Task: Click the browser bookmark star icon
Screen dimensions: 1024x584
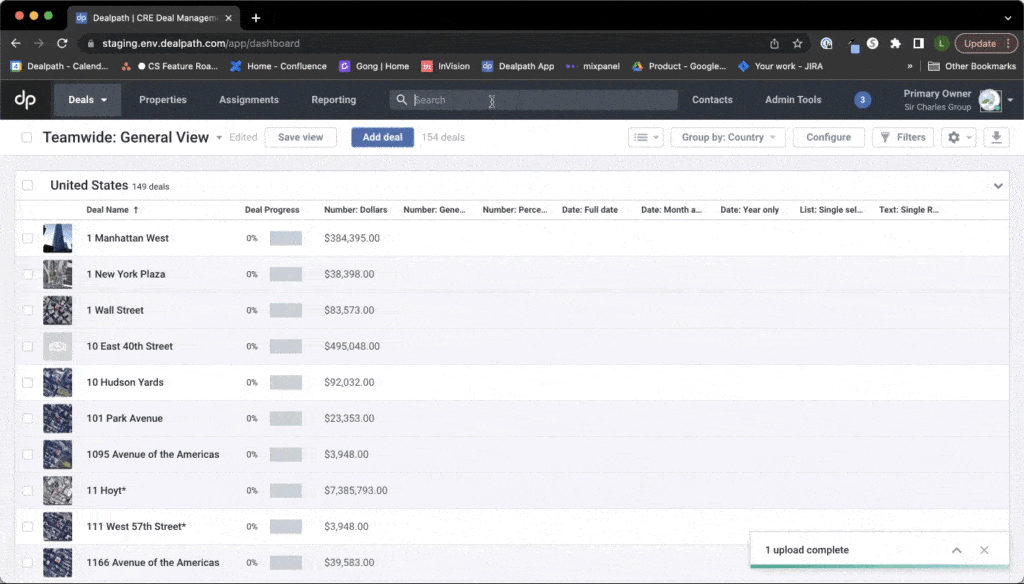Action: (797, 43)
